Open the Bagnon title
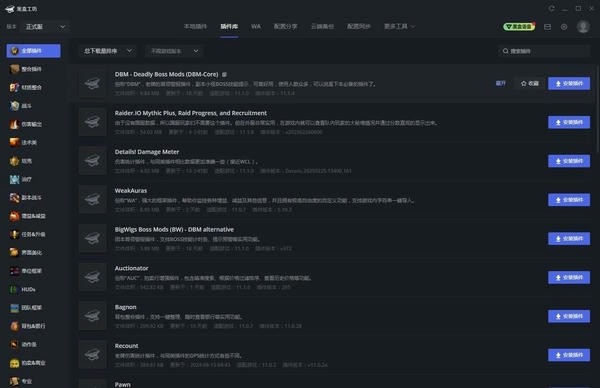 point(126,307)
